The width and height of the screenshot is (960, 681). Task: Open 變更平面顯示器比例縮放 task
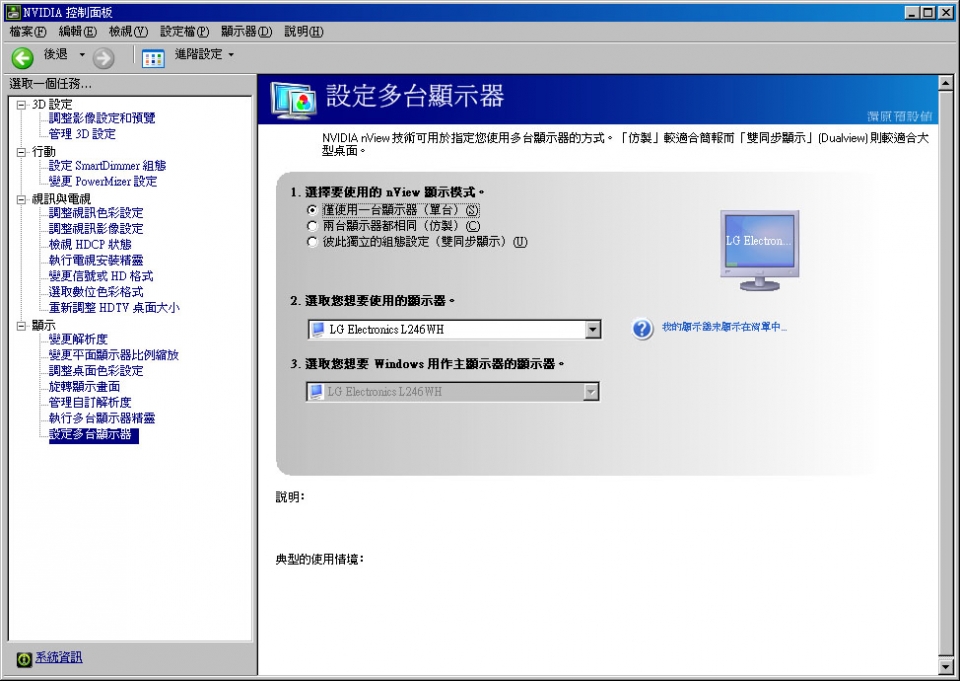pos(114,356)
